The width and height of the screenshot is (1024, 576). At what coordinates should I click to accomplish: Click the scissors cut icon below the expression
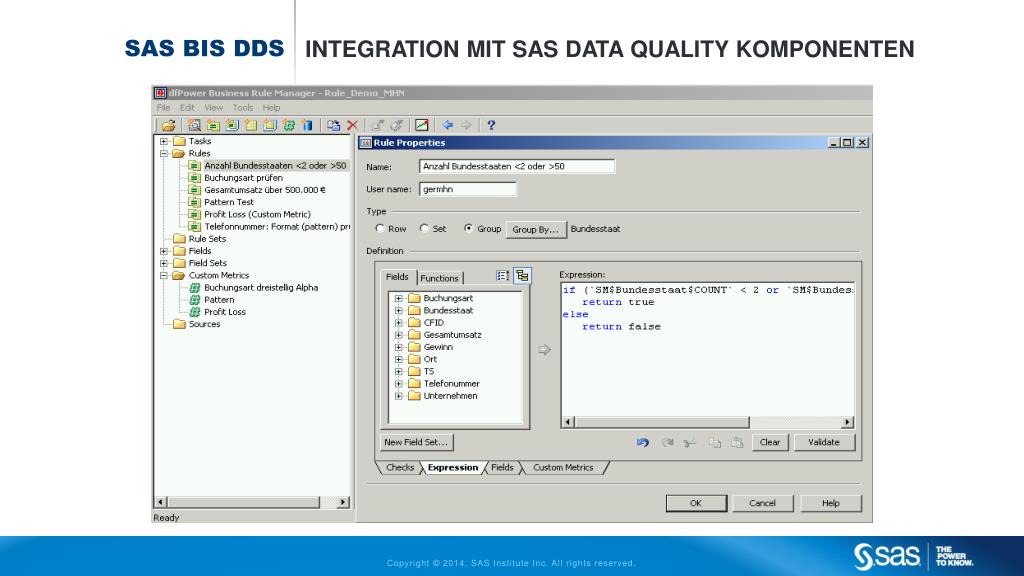[690, 443]
